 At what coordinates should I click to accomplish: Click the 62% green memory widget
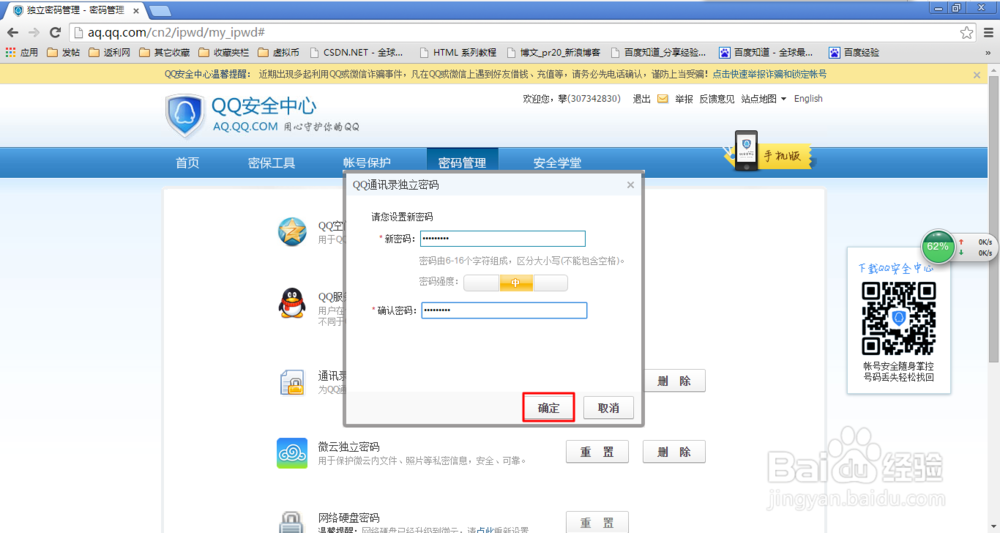pyautogui.click(x=938, y=247)
